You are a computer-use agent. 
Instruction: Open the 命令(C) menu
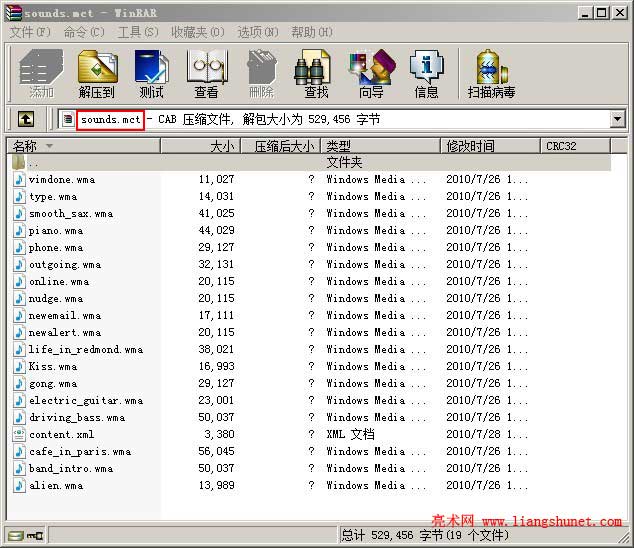(84, 32)
